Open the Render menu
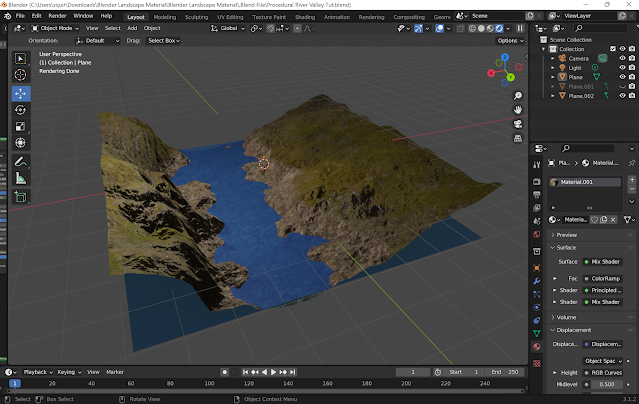639x404 pixels. click(58, 17)
